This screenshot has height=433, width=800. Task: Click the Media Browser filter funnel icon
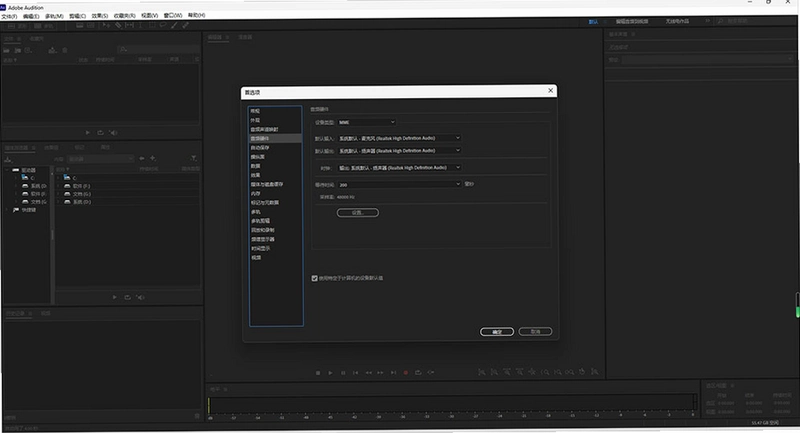pos(194,159)
